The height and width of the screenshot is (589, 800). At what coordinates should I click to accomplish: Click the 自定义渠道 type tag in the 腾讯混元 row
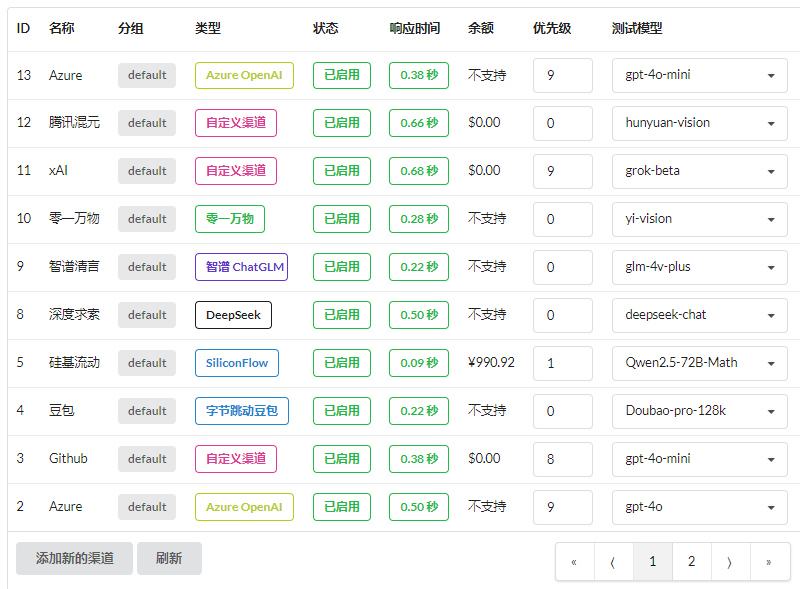[236, 123]
